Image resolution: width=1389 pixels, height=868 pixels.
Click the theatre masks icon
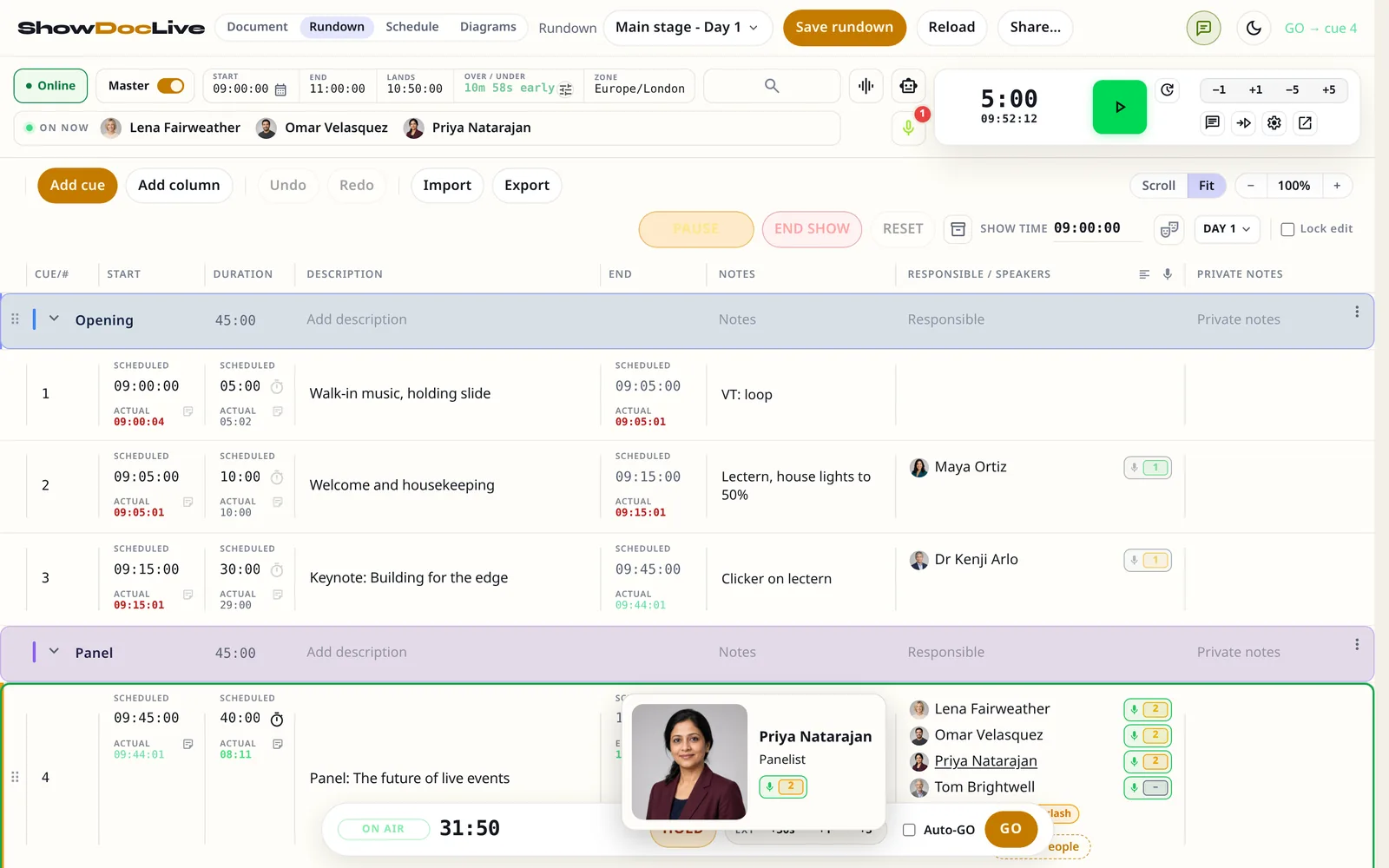point(1169,229)
